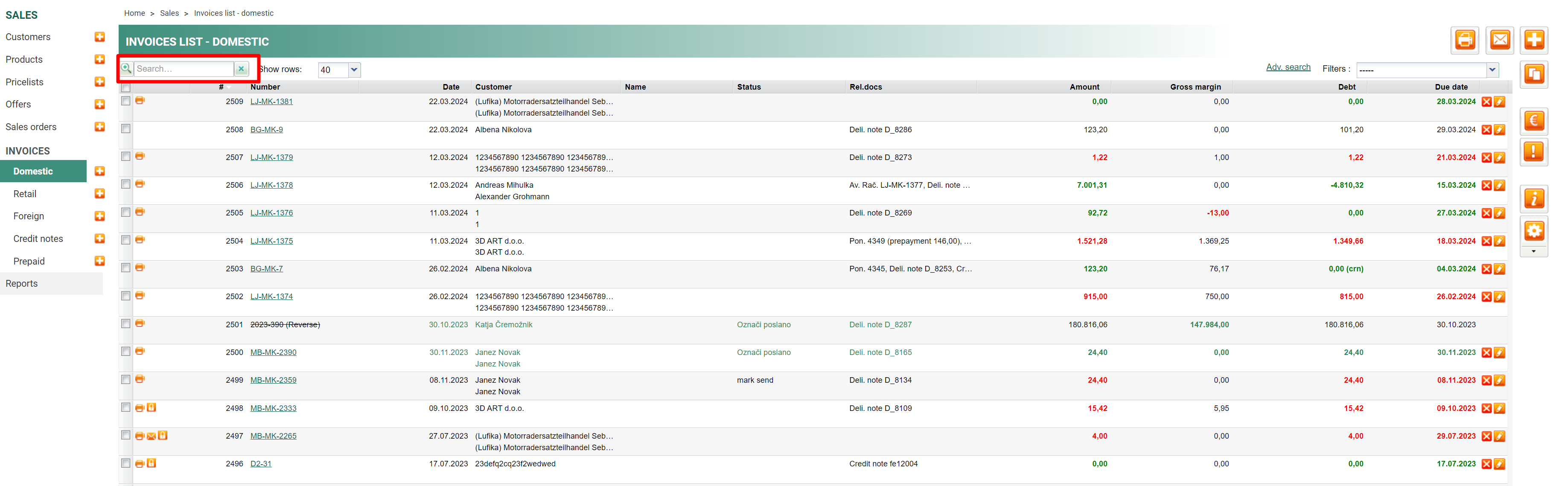Viewport: 1568px width, 486px height.
Task: Check the checkbox for invoice 2508
Action: (126, 129)
